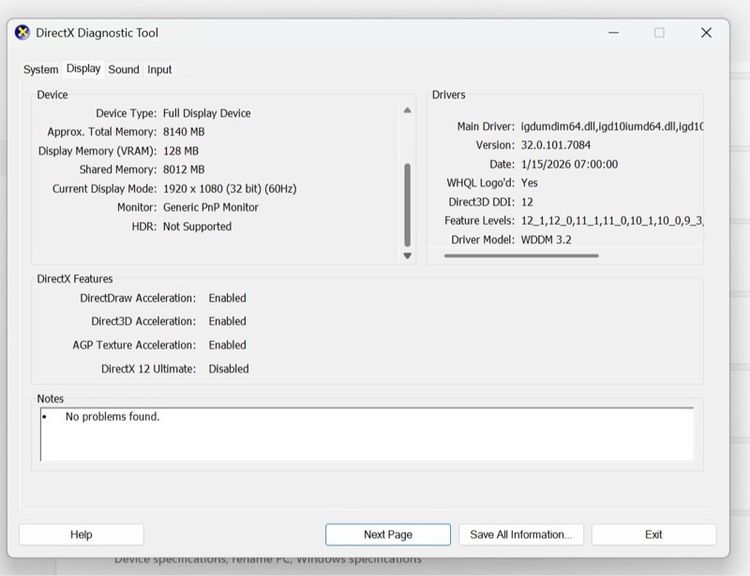
Task: Go to the Input tab
Action: click(x=159, y=70)
